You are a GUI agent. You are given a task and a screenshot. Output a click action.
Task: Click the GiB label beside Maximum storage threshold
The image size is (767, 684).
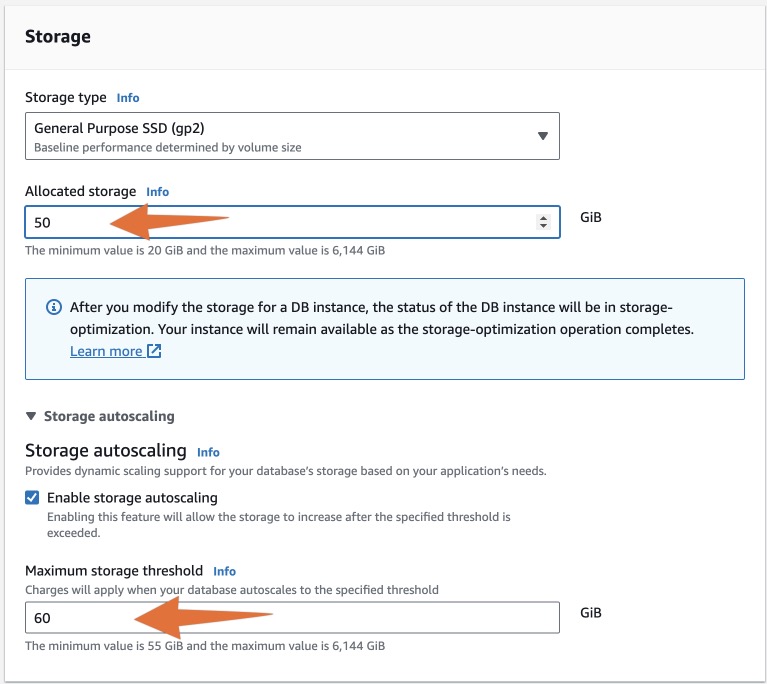point(590,613)
